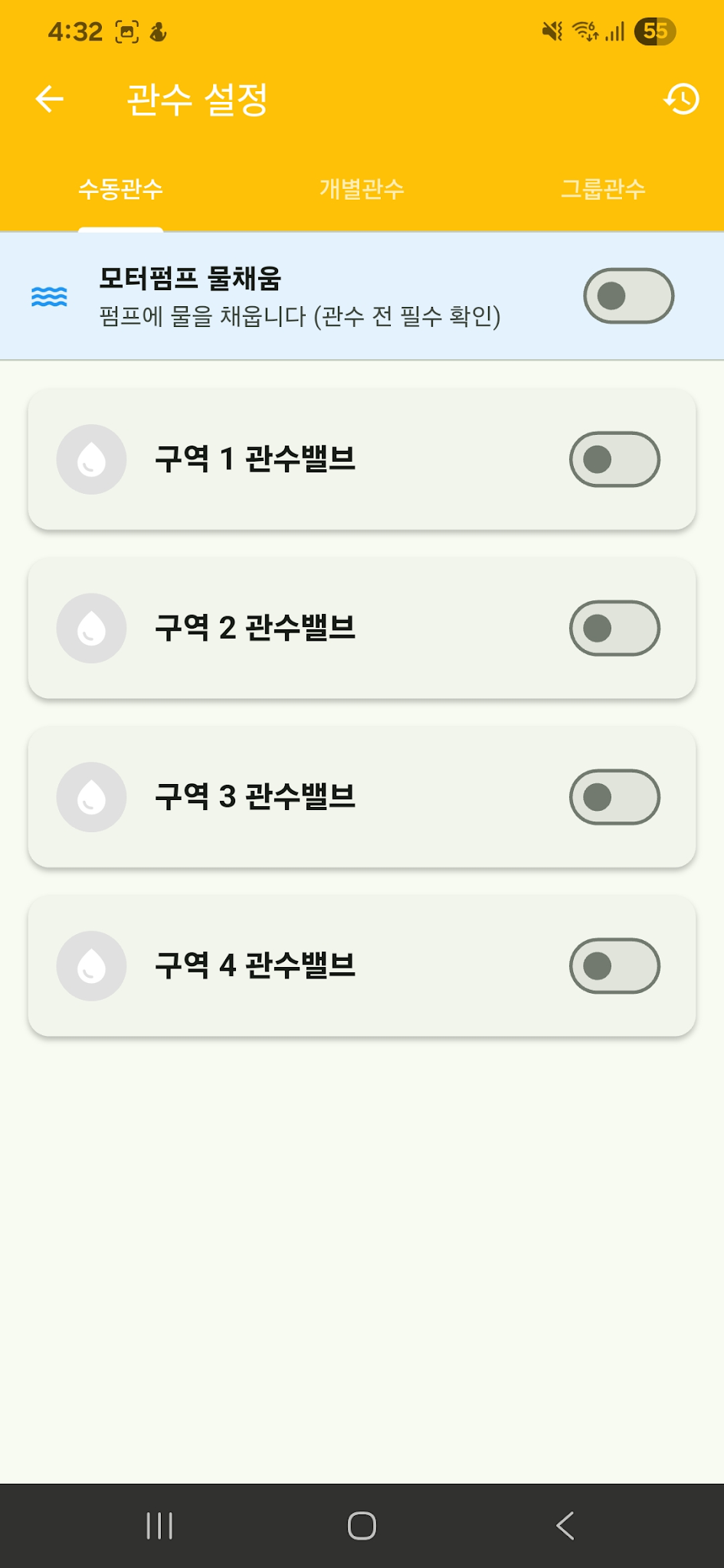Tap the 모터펌프 물채움 title text
This screenshot has width=724, height=1568.
coord(190,279)
